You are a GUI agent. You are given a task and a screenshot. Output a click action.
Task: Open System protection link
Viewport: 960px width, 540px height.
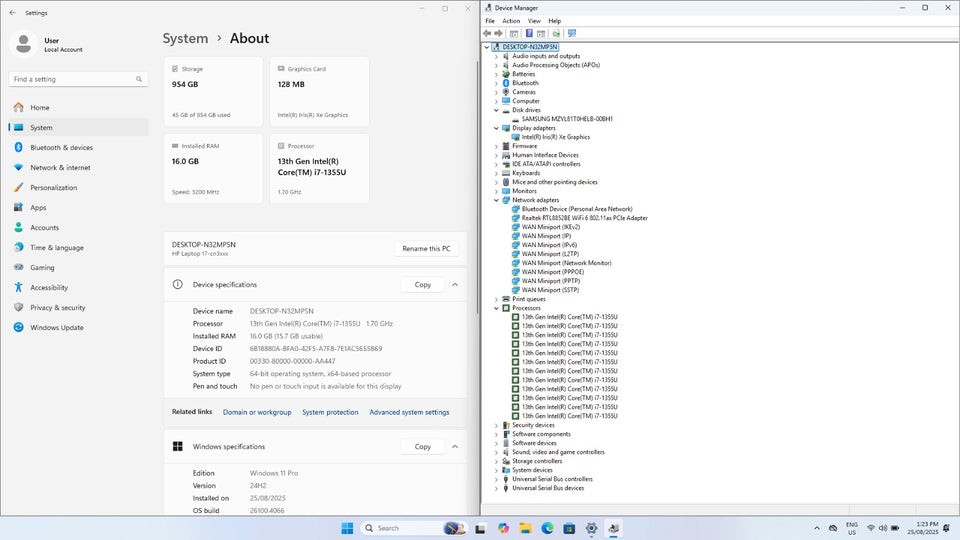tap(330, 412)
